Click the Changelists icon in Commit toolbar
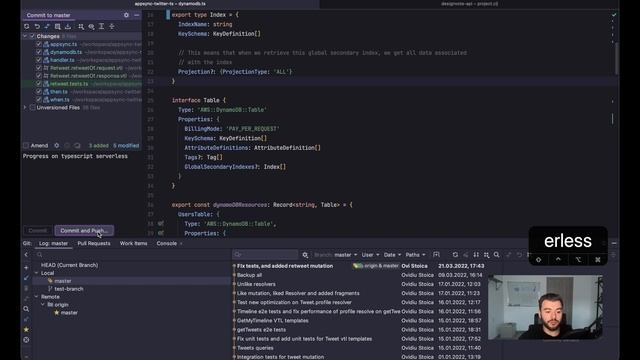640x360 pixels. point(58,27)
